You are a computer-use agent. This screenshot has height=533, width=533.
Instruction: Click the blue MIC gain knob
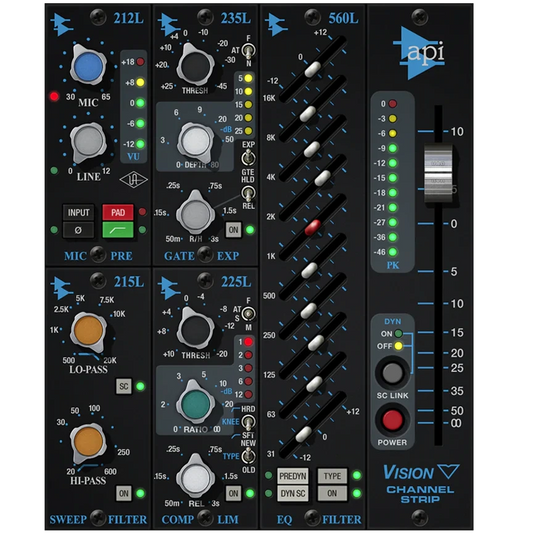click(88, 66)
